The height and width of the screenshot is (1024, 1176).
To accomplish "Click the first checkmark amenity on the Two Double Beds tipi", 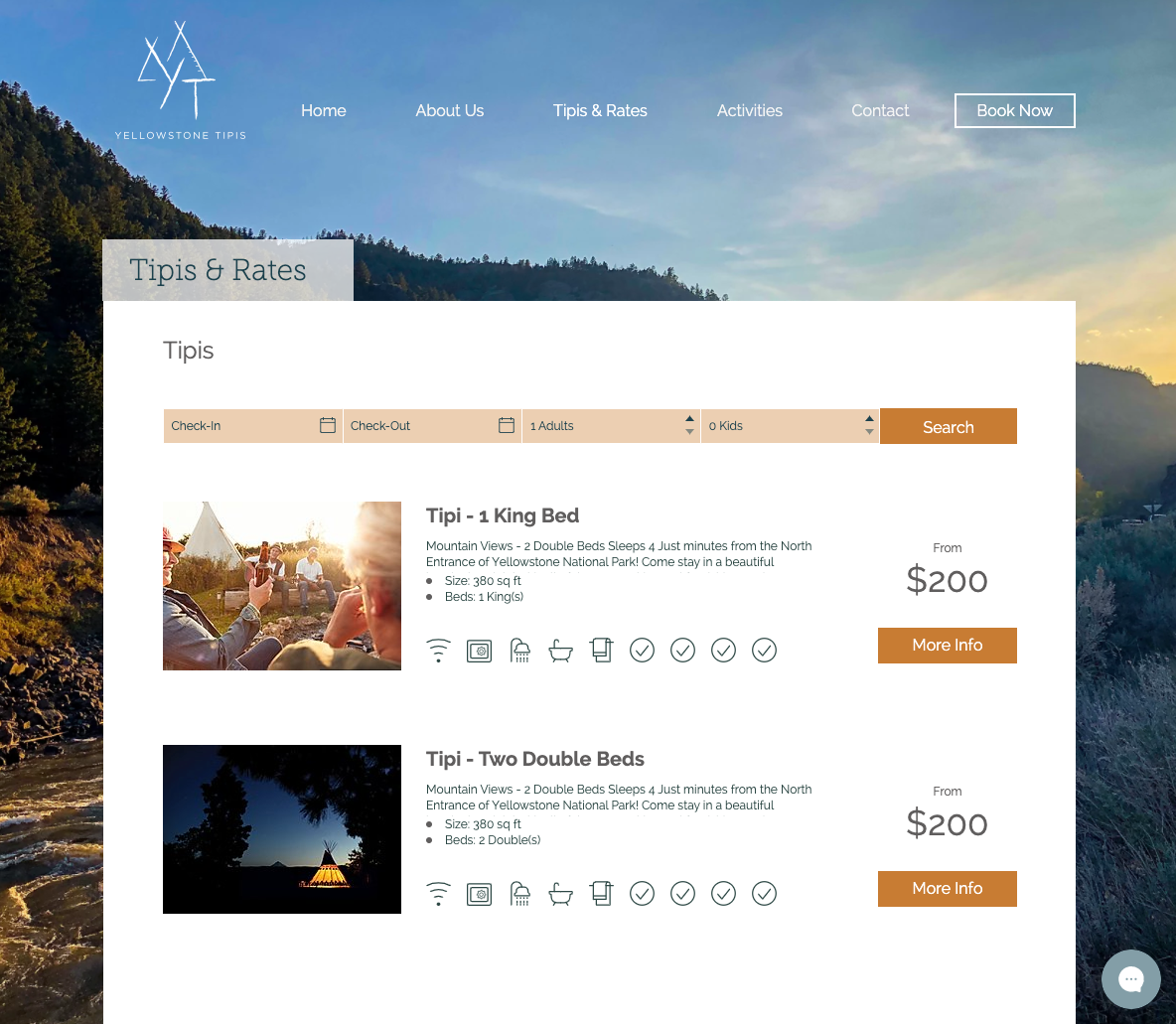I will [642, 894].
